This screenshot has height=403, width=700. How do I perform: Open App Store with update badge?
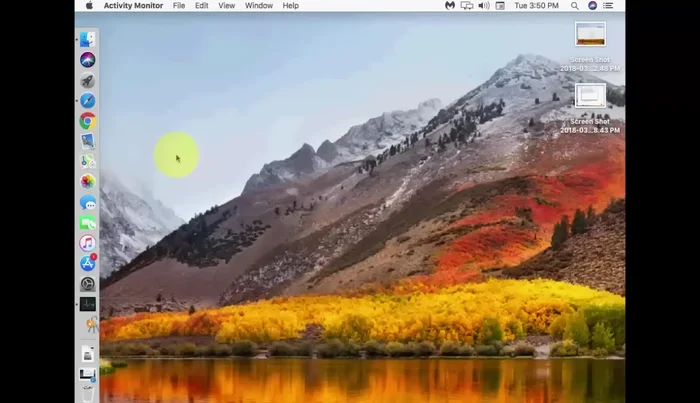88,263
